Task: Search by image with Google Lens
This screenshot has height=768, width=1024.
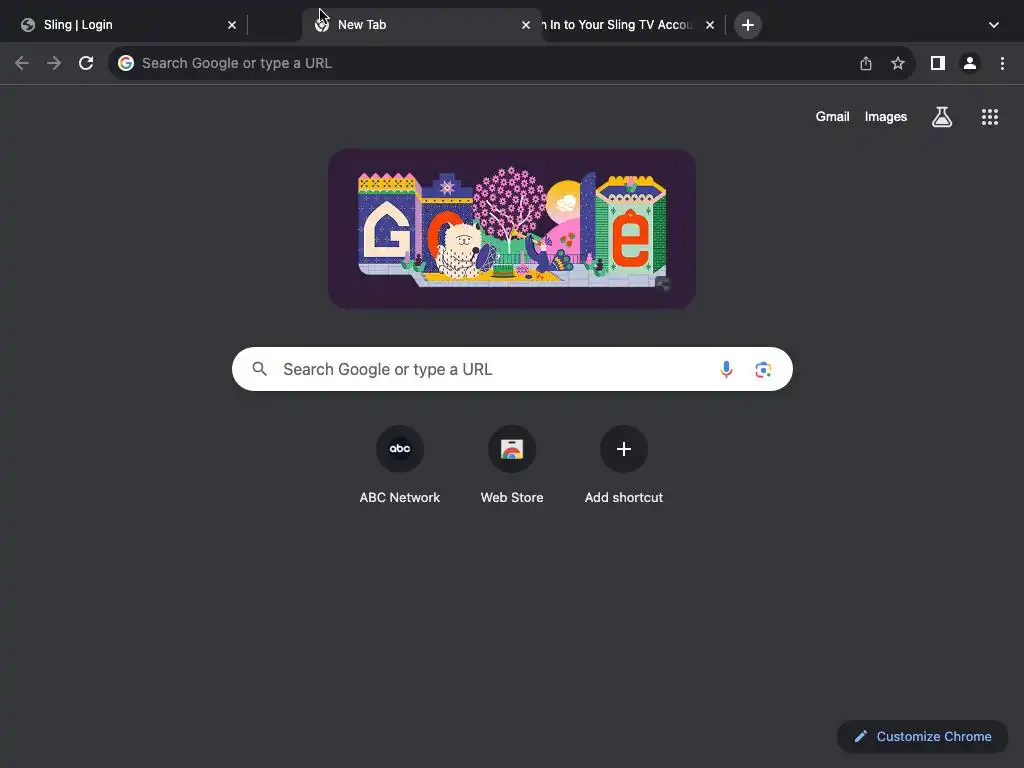Action: click(763, 370)
